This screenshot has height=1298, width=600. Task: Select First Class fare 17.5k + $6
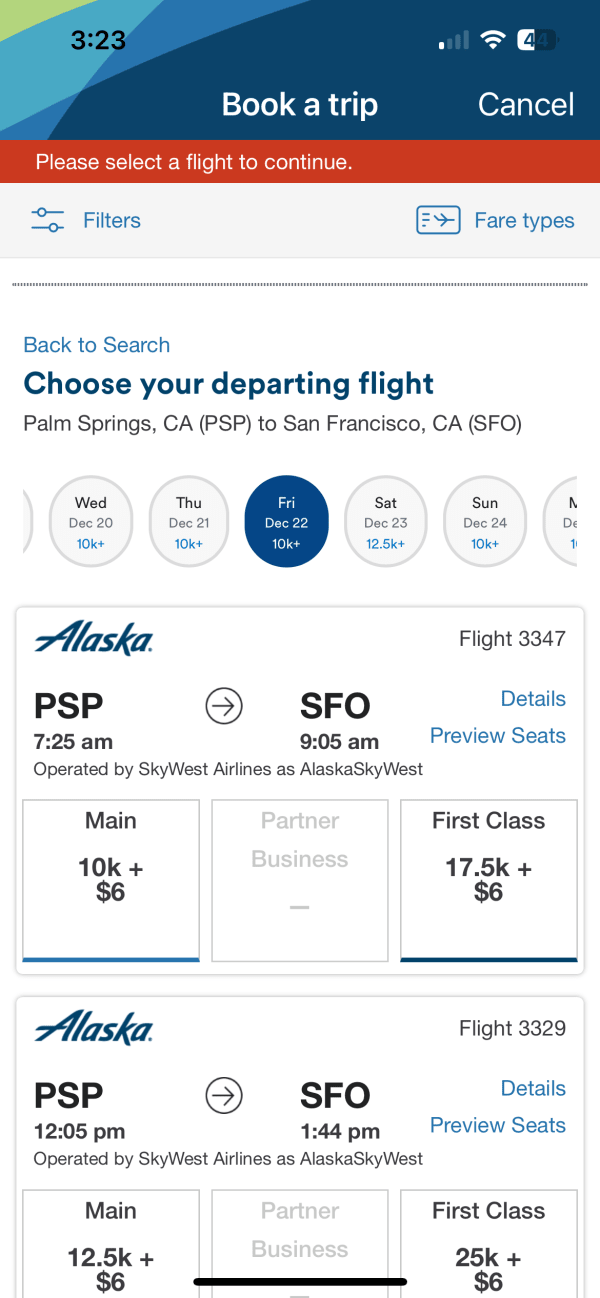pos(489,880)
